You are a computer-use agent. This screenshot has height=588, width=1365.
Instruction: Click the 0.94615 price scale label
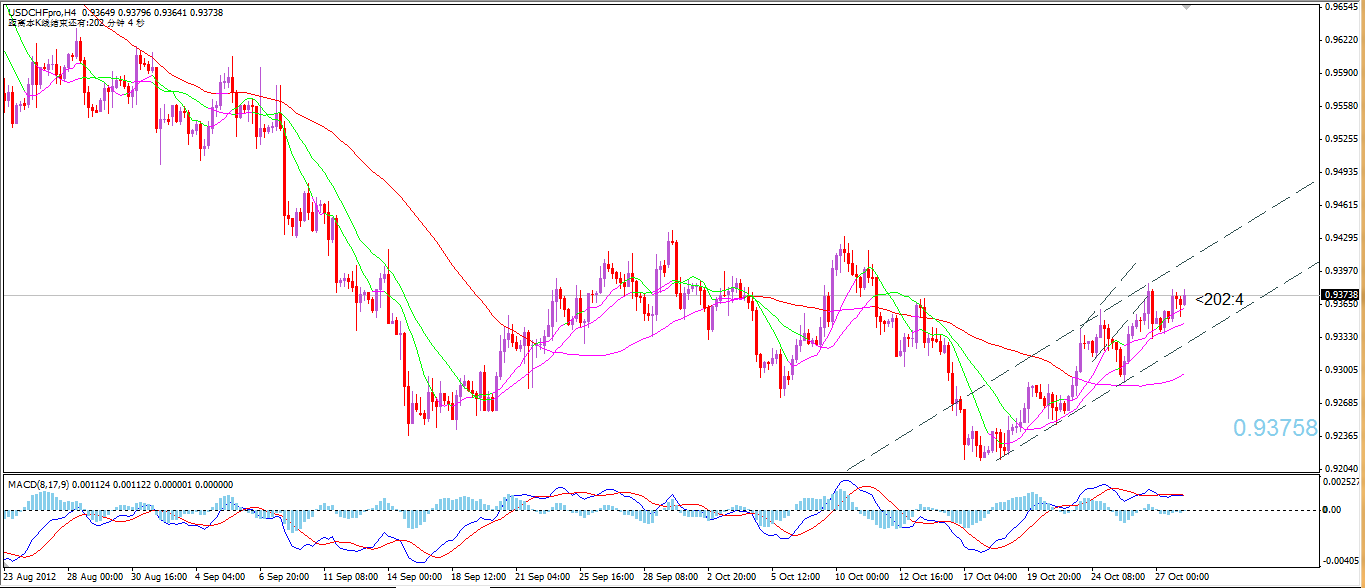(x=1340, y=205)
